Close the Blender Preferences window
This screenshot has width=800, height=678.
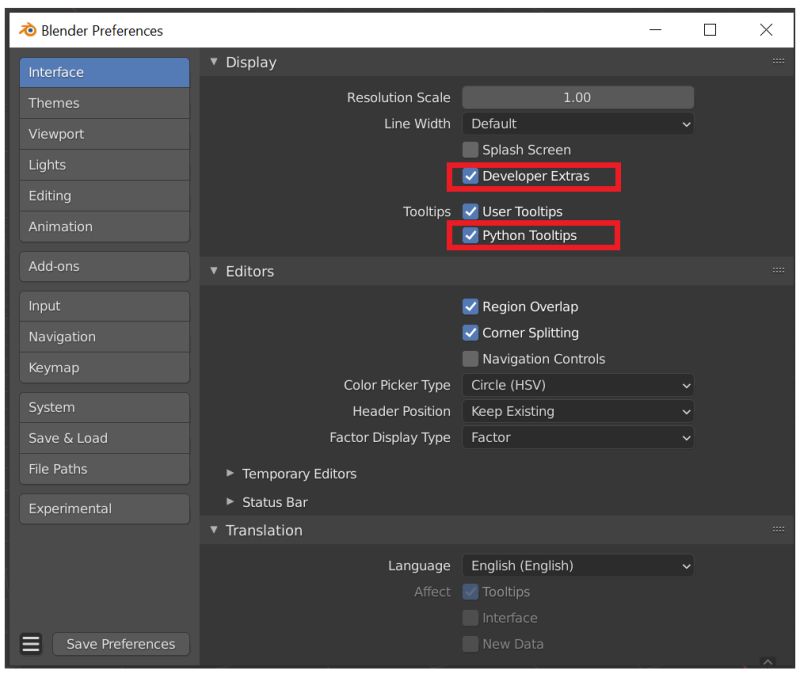766,30
